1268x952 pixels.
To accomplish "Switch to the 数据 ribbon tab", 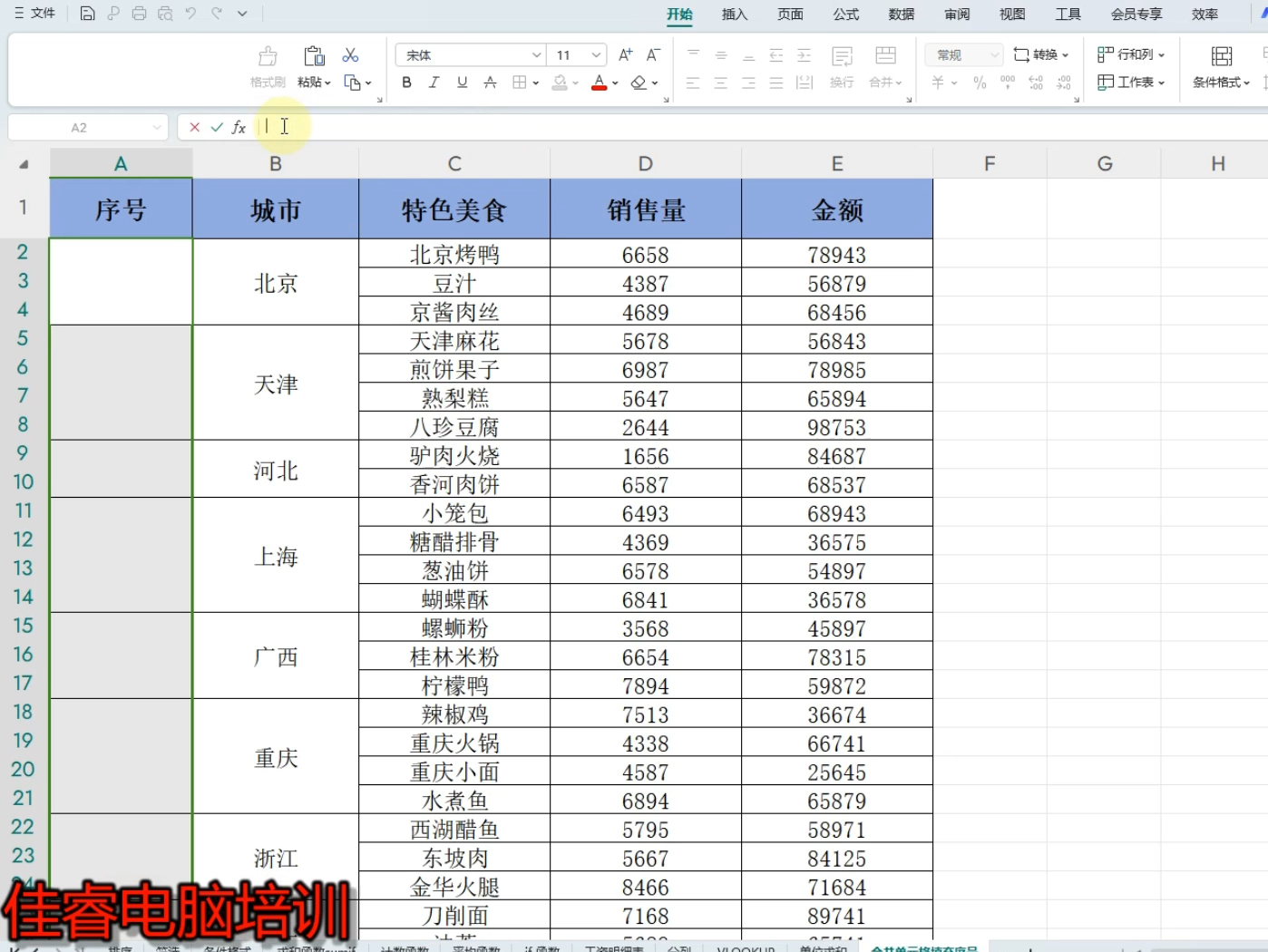I will (x=902, y=15).
